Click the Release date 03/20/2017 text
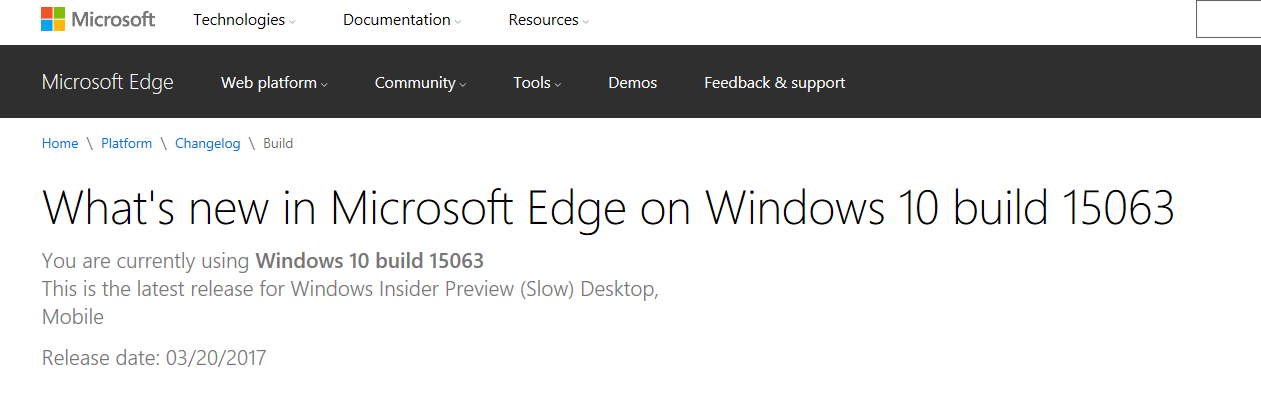Viewport: 1261px width, 400px height. pyautogui.click(x=154, y=357)
